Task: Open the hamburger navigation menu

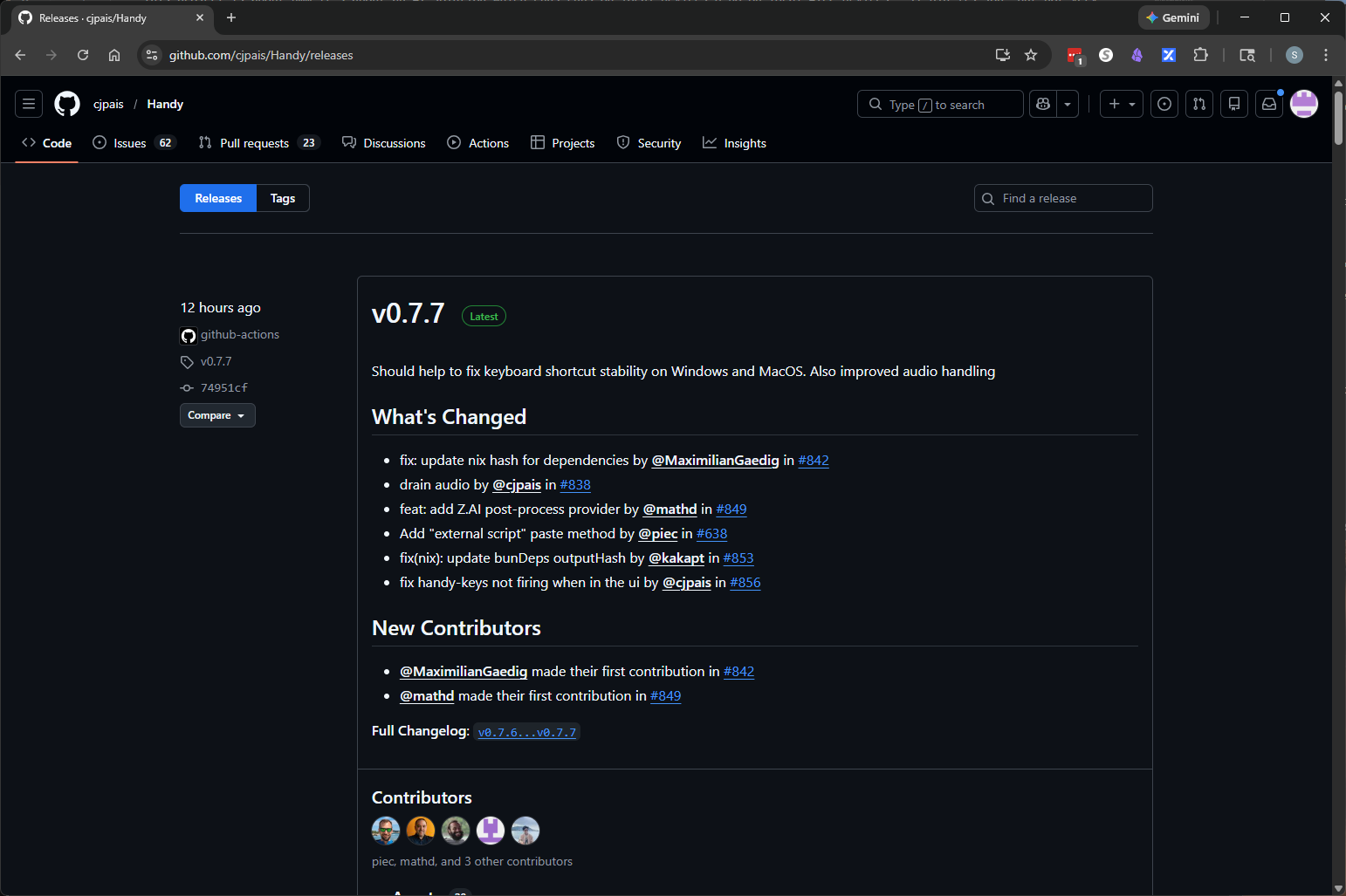Action: coord(28,104)
